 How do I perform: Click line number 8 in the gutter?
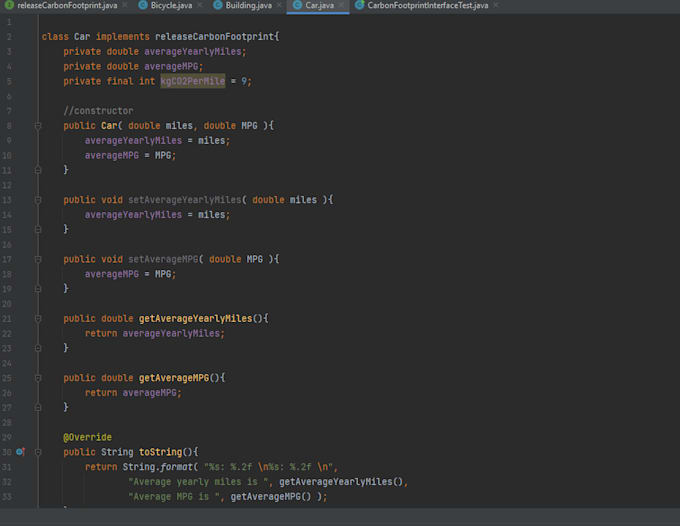pos(9,126)
